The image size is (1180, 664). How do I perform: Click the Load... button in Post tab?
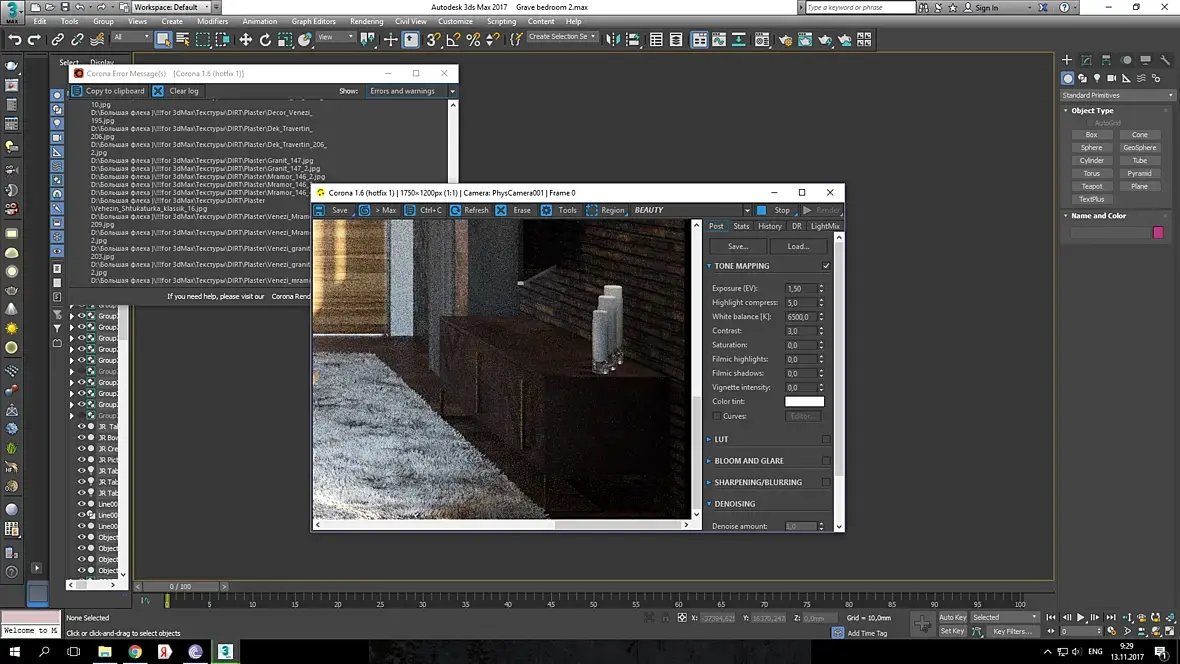pos(798,246)
